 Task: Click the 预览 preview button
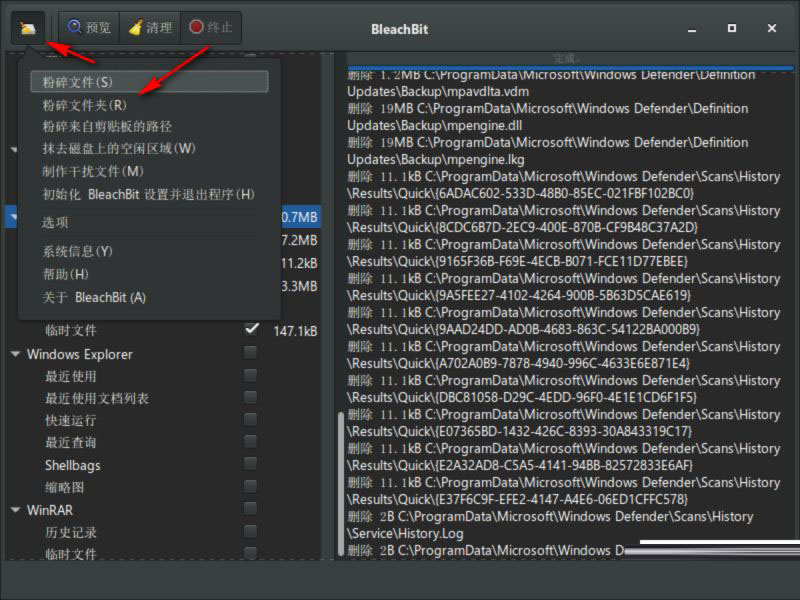tap(89, 28)
